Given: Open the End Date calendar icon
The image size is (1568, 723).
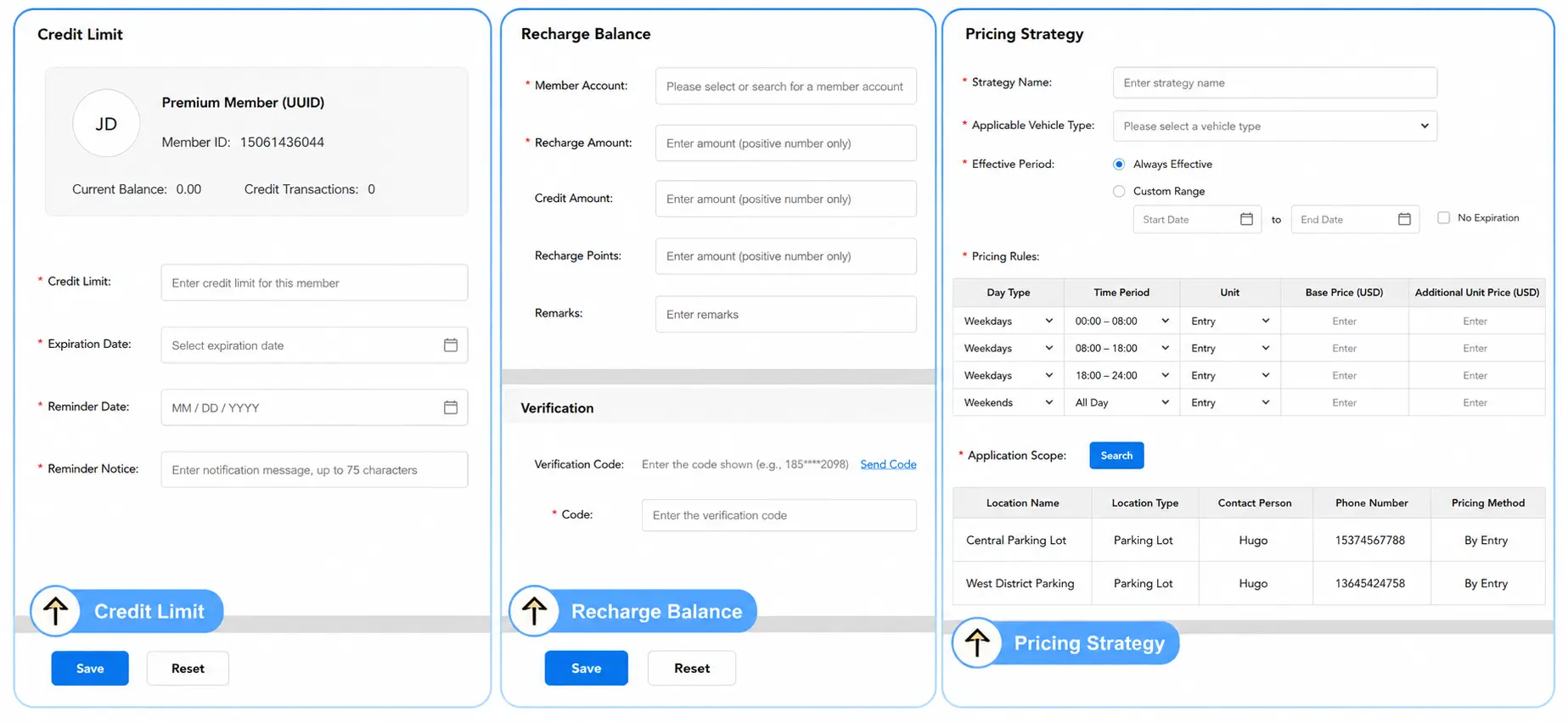Looking at the screenshot, I should coord(1404,219).
